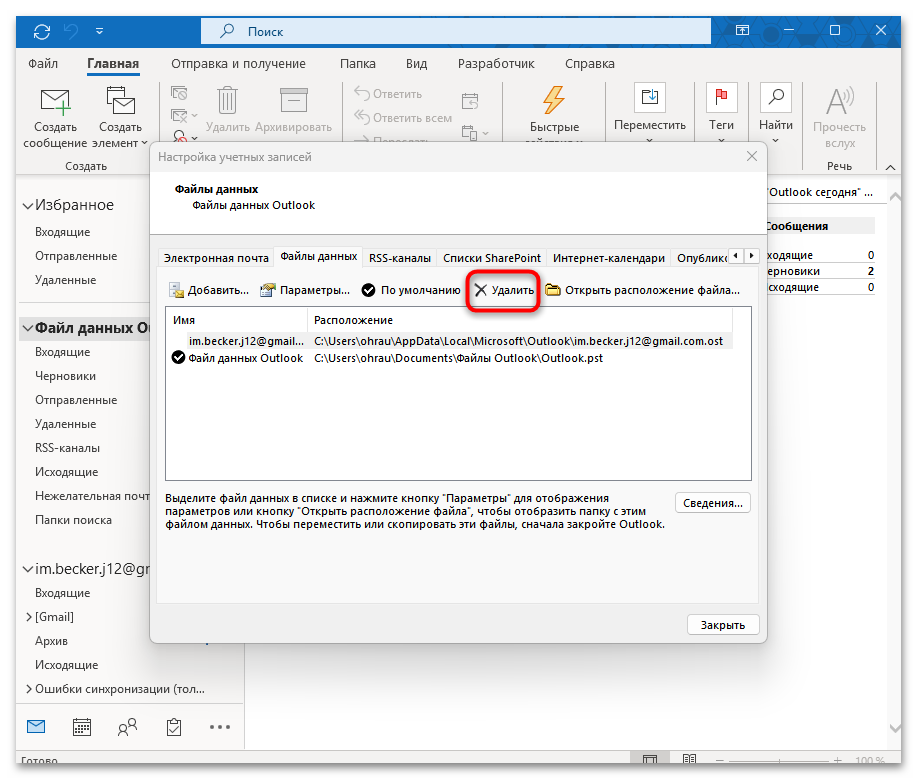The width and height of the screenshot is (917, 779).
Task: Click the Сведения... button
Action: pyautogui.click(x=712, y=503)
